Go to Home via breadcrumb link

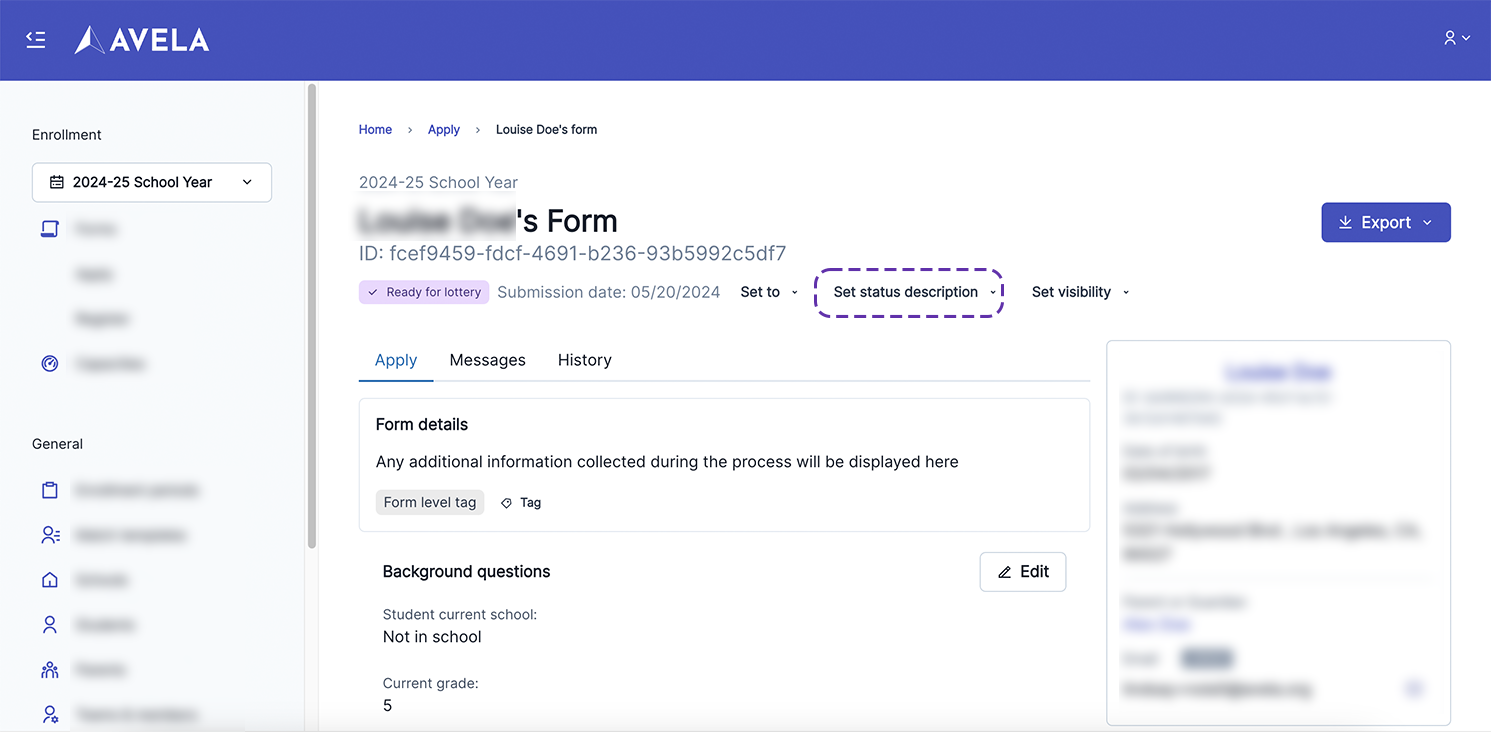pyautogui.click(x=375, y=130)
